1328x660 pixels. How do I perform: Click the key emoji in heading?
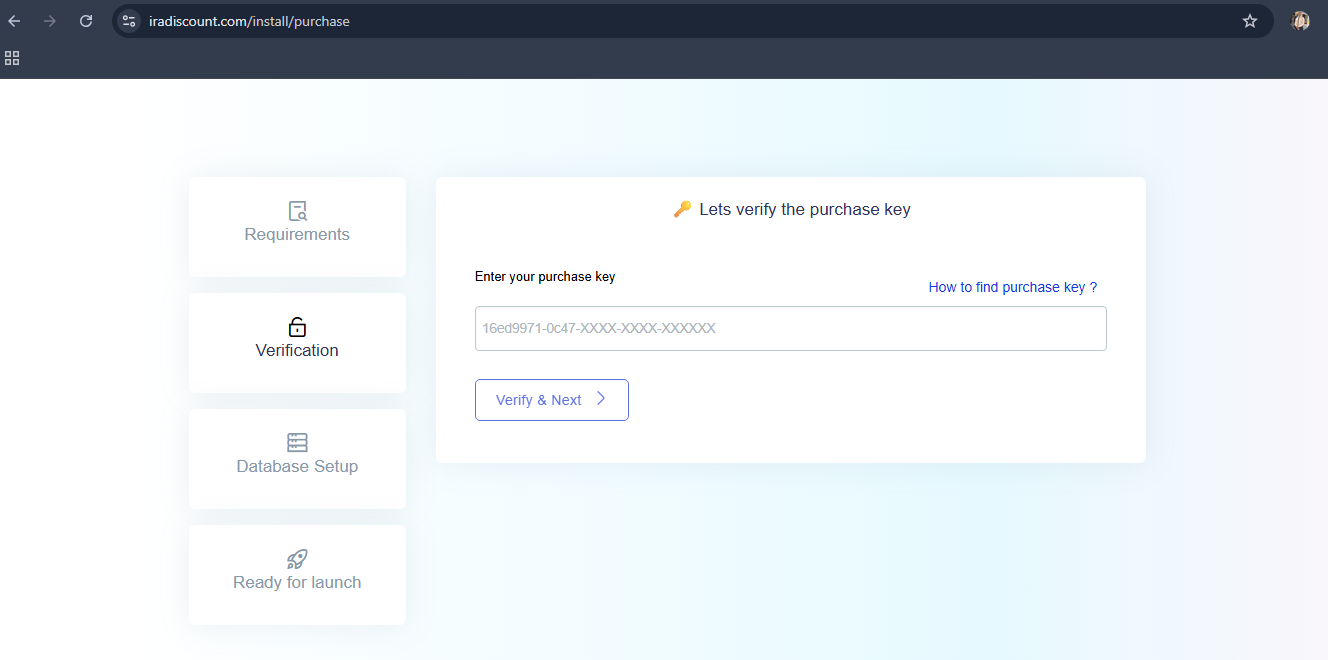click(682, 209)
